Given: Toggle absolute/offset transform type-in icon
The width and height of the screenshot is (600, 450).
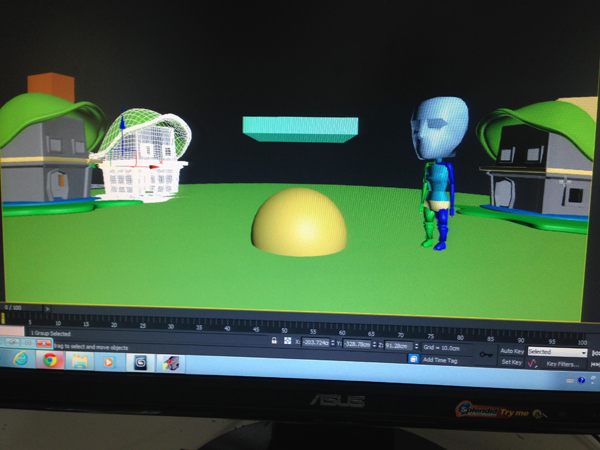Looking at the screenshot, I should (287, 341).
